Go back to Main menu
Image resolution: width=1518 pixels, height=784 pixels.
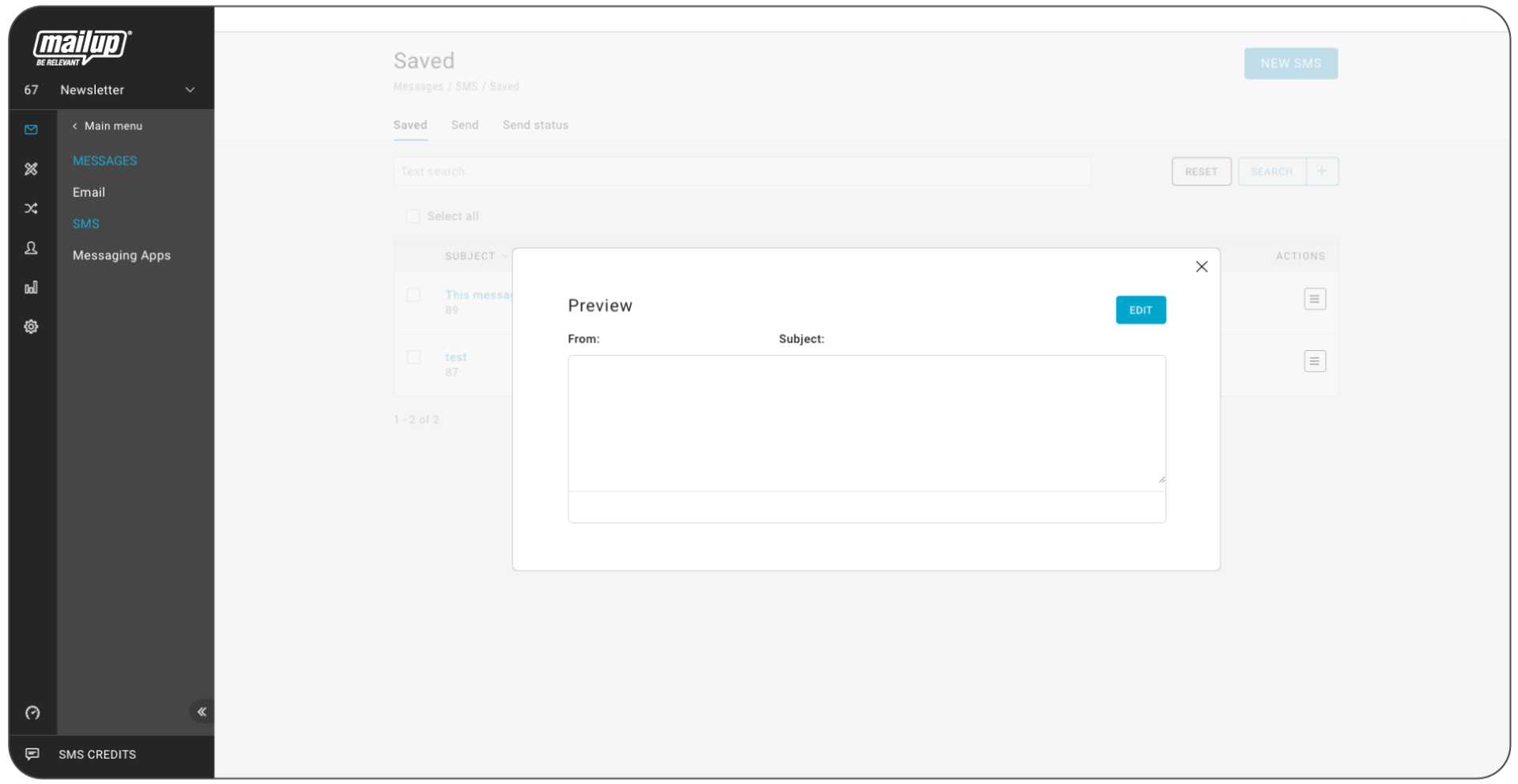(108, 126)
